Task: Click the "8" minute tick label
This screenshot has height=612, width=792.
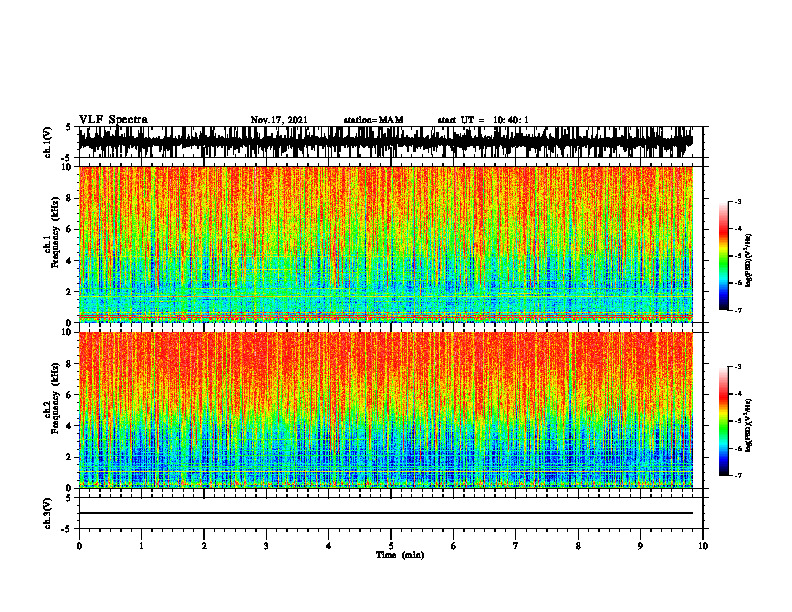Action: click(578, 546)
